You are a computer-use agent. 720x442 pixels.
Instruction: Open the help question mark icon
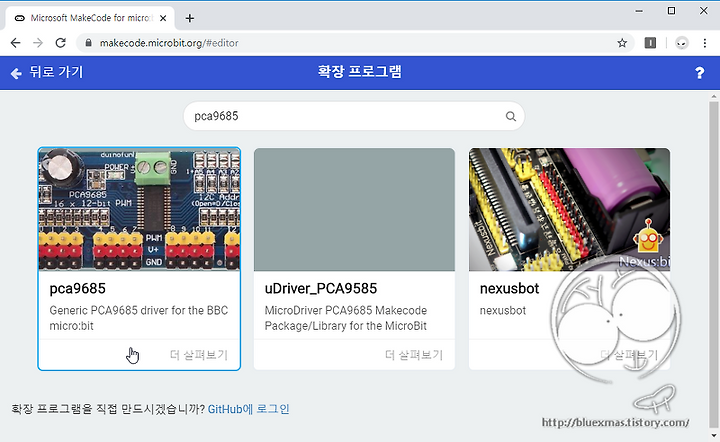coord(699,73)
